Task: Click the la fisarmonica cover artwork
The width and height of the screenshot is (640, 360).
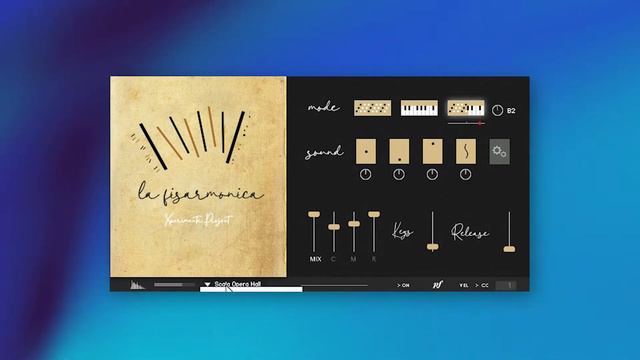Action: 198,176
